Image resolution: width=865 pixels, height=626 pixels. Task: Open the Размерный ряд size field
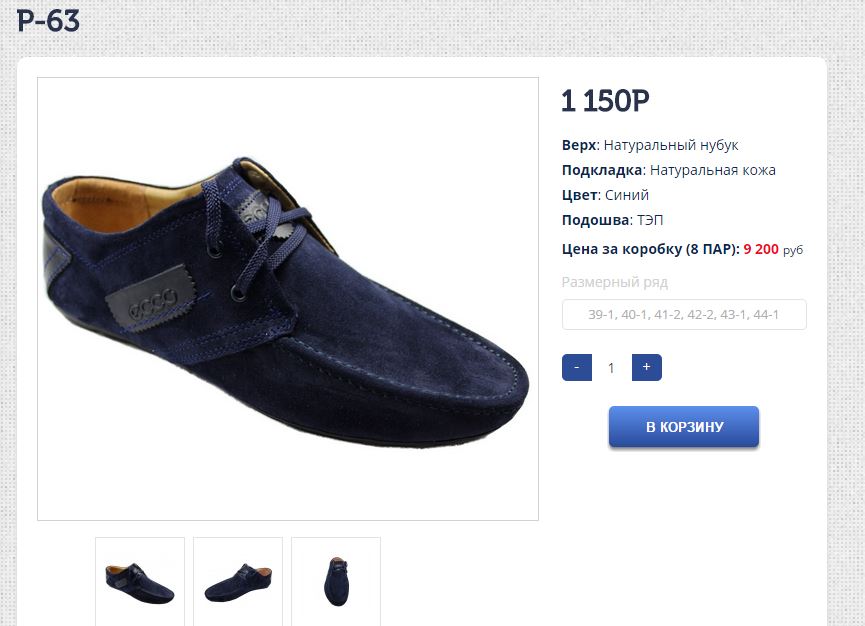(684, 314)
